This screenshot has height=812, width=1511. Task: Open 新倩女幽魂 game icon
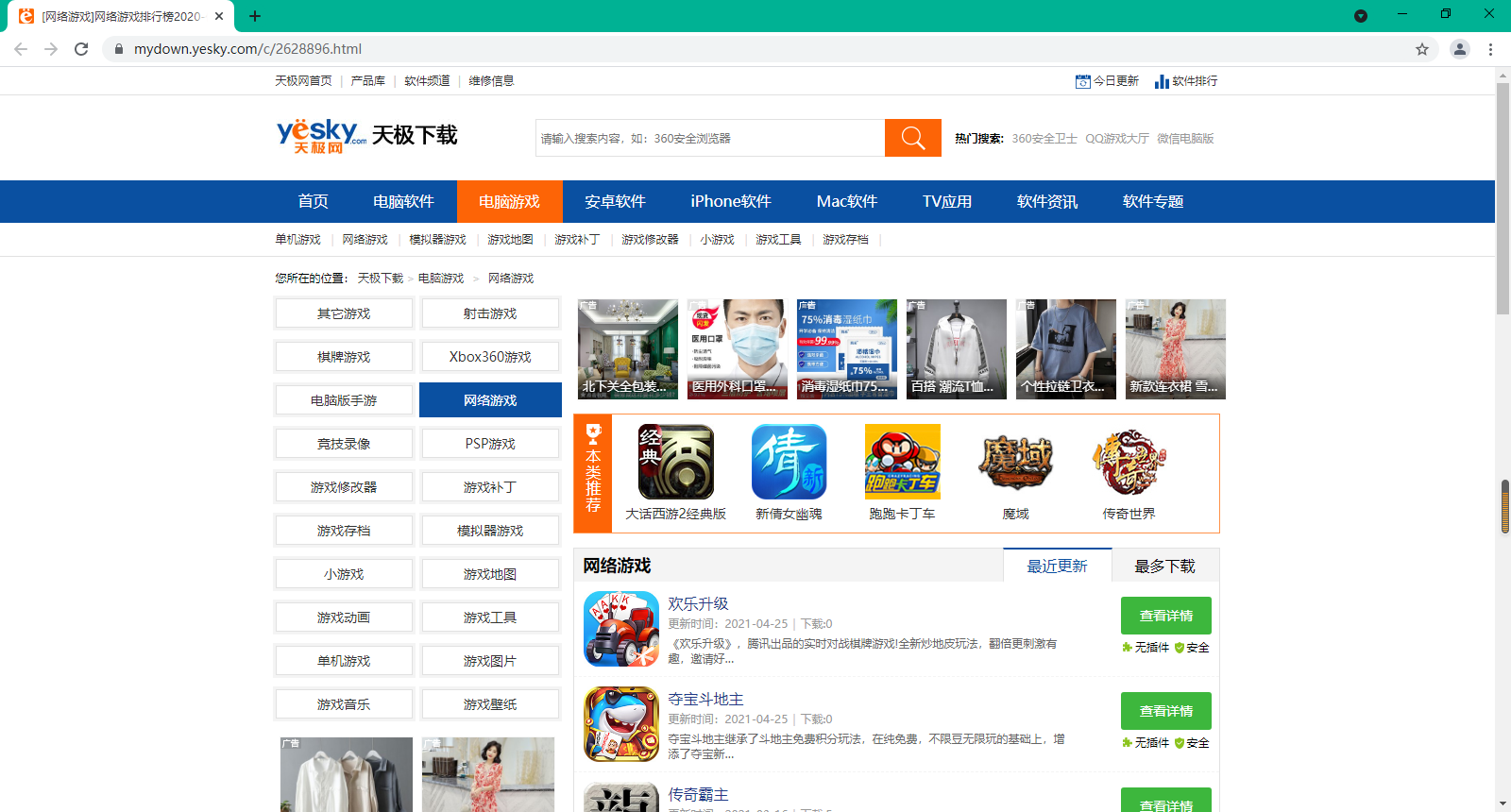[x=789, y=462]
